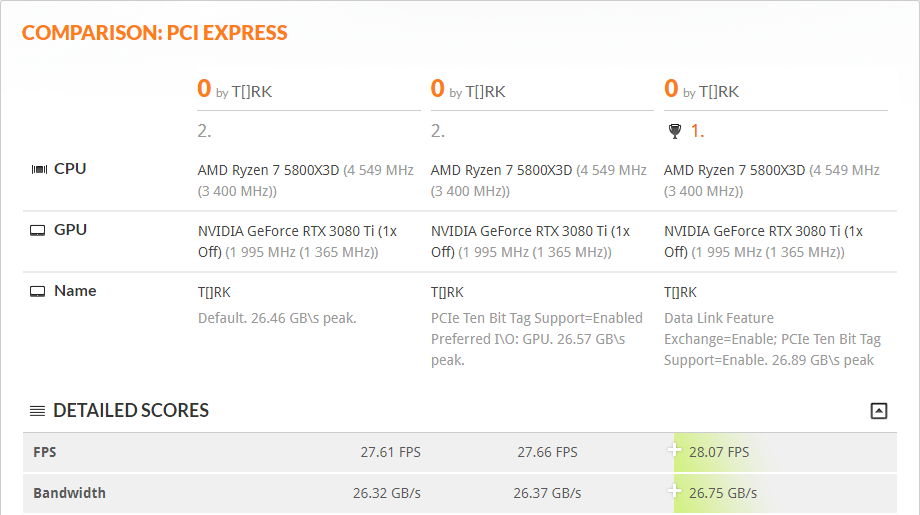
Task: Collapse the Detailed Scores section
Action: point(879,410)
